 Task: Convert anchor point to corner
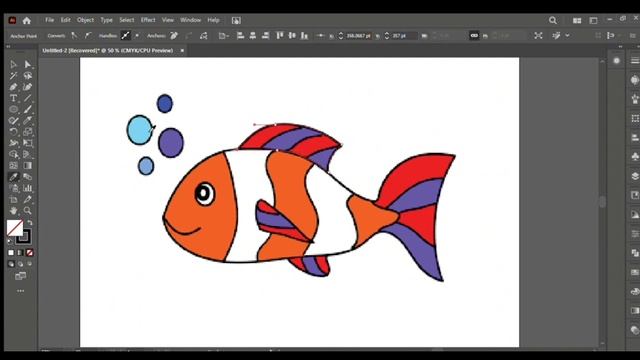coord(74,36)
